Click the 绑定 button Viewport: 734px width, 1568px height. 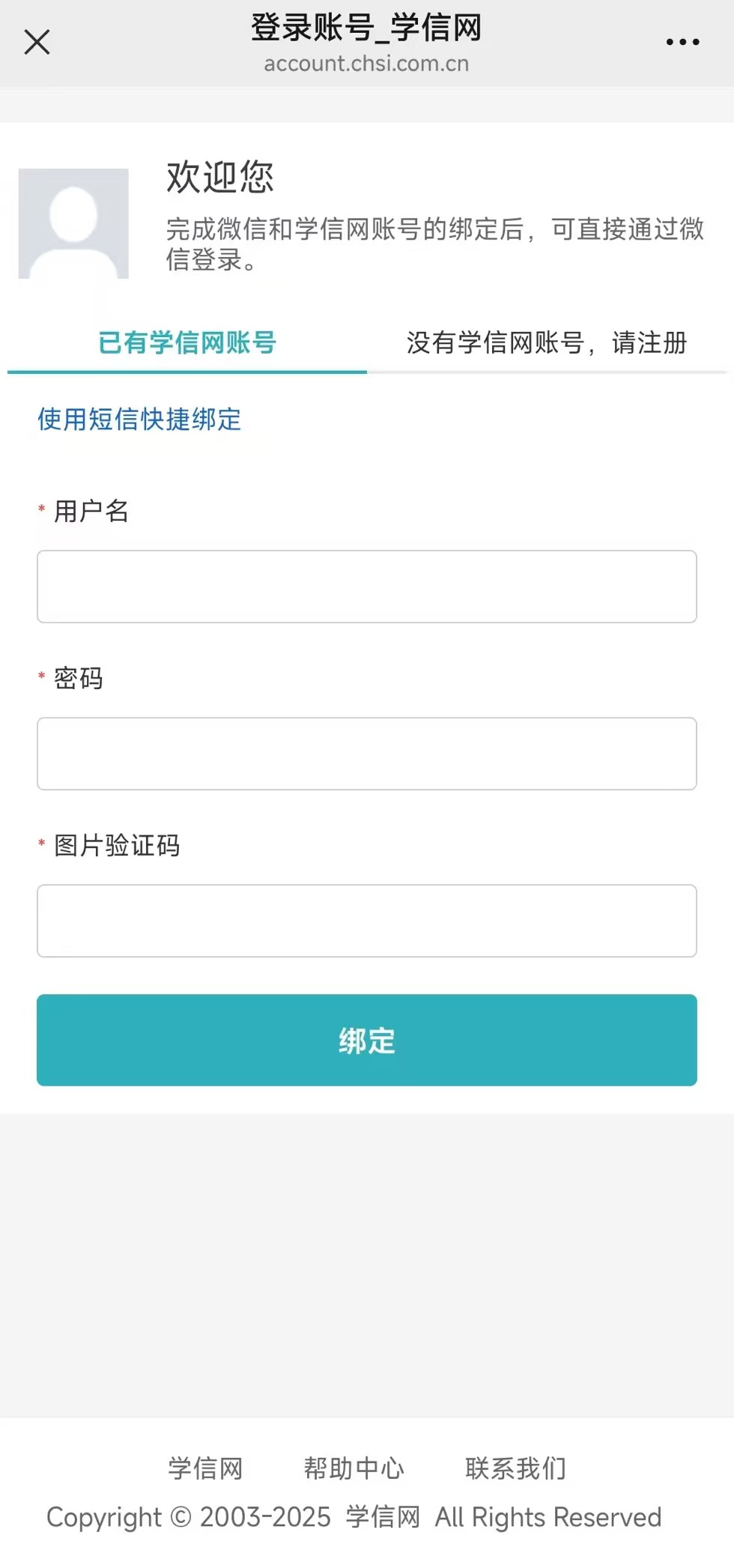367,1040
